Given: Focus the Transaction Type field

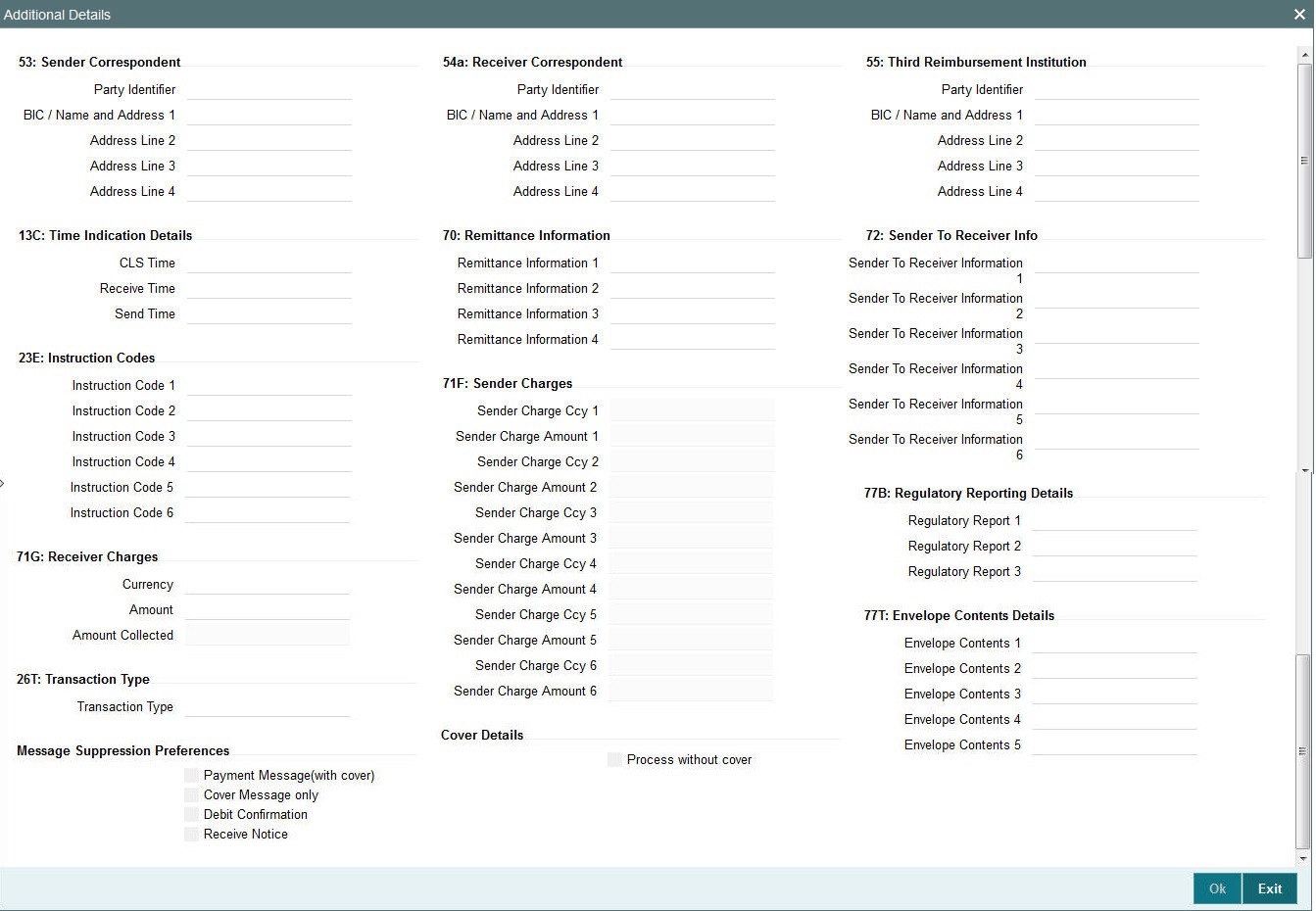Looking at the screenshot, I should [268, 706].
